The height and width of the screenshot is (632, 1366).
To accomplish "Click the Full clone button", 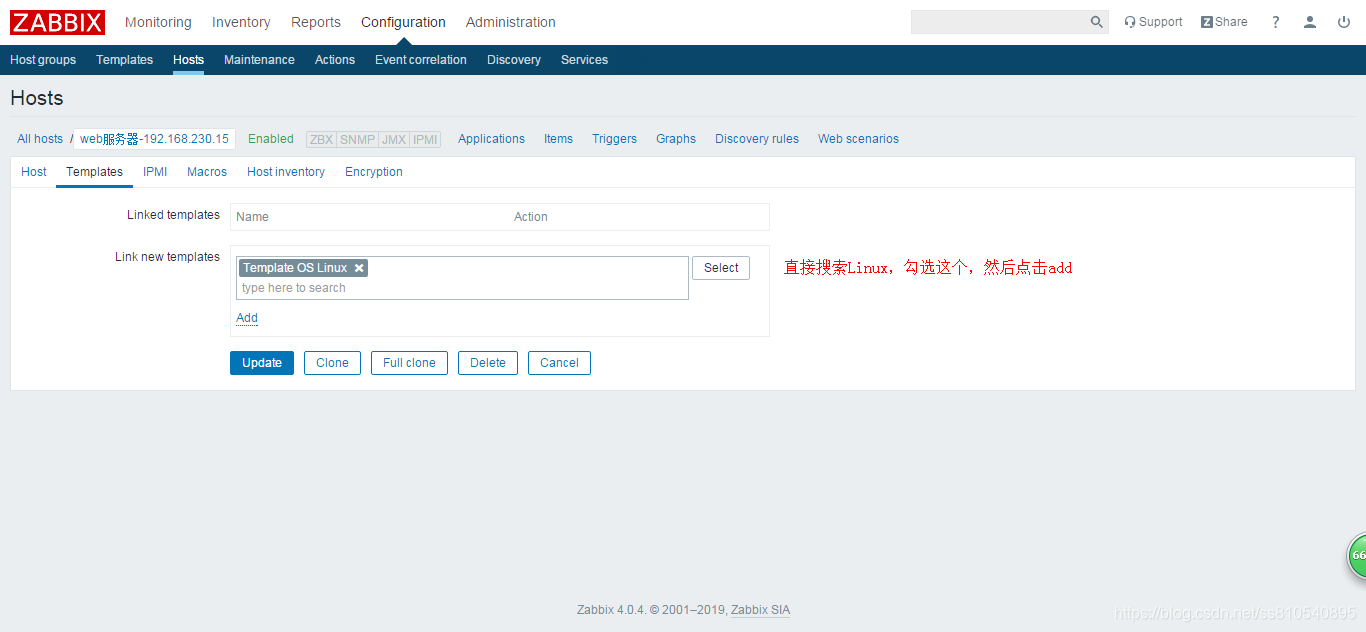I will [409, 363].
